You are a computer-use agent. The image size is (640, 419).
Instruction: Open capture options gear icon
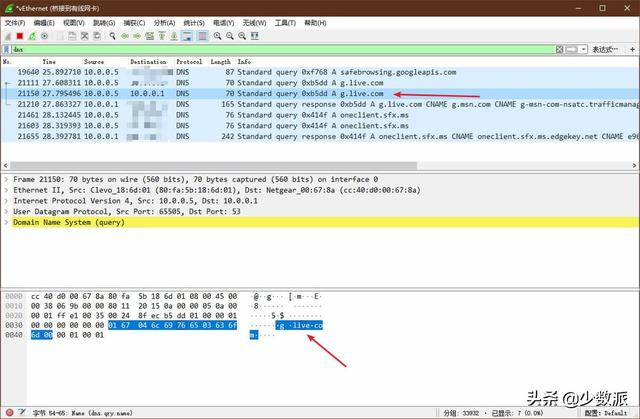(x=44, y=36)
